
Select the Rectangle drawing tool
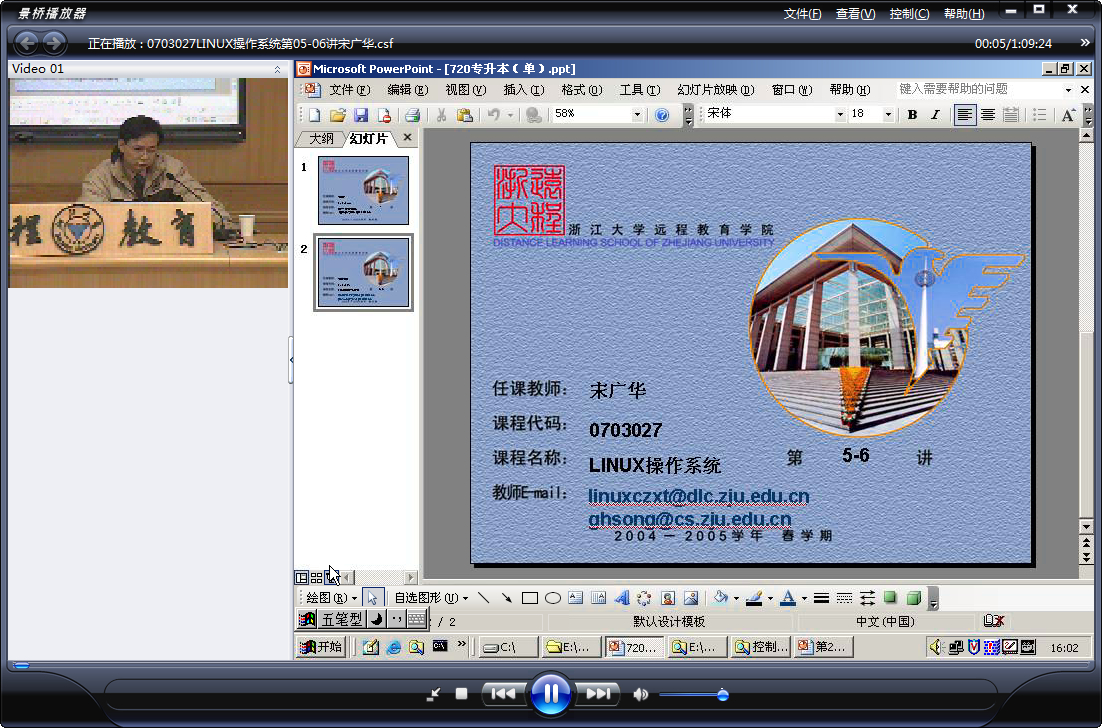tap(530, 598)
